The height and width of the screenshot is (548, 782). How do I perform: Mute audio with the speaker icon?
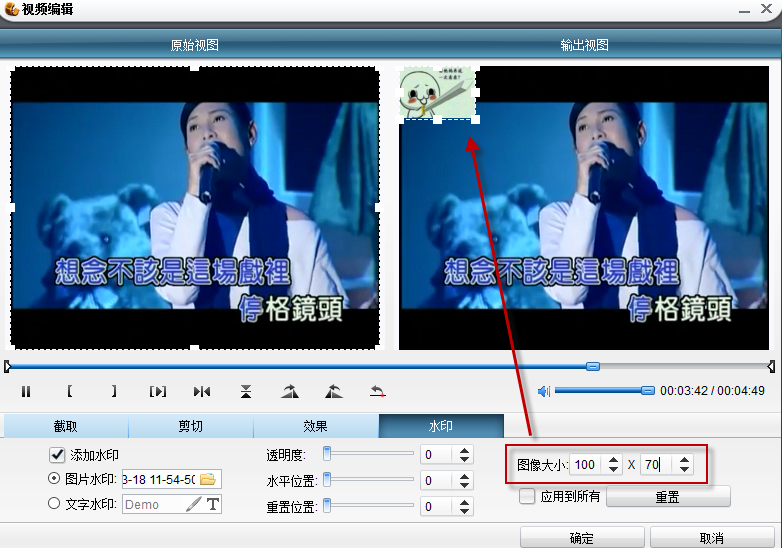coord(544,391)
